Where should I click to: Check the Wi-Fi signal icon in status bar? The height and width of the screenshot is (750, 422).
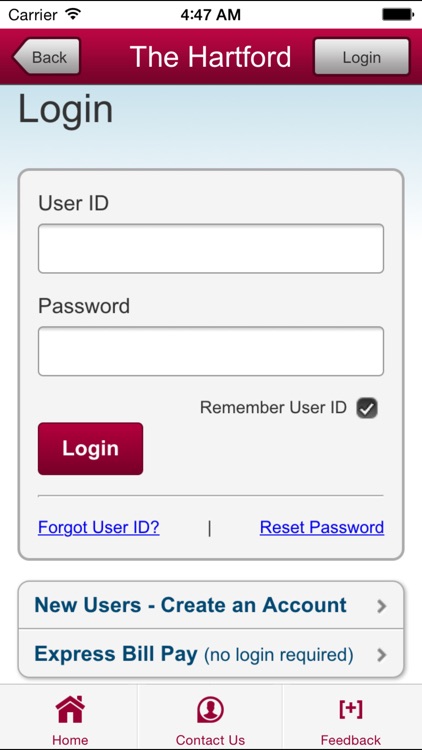coord(73,14)
